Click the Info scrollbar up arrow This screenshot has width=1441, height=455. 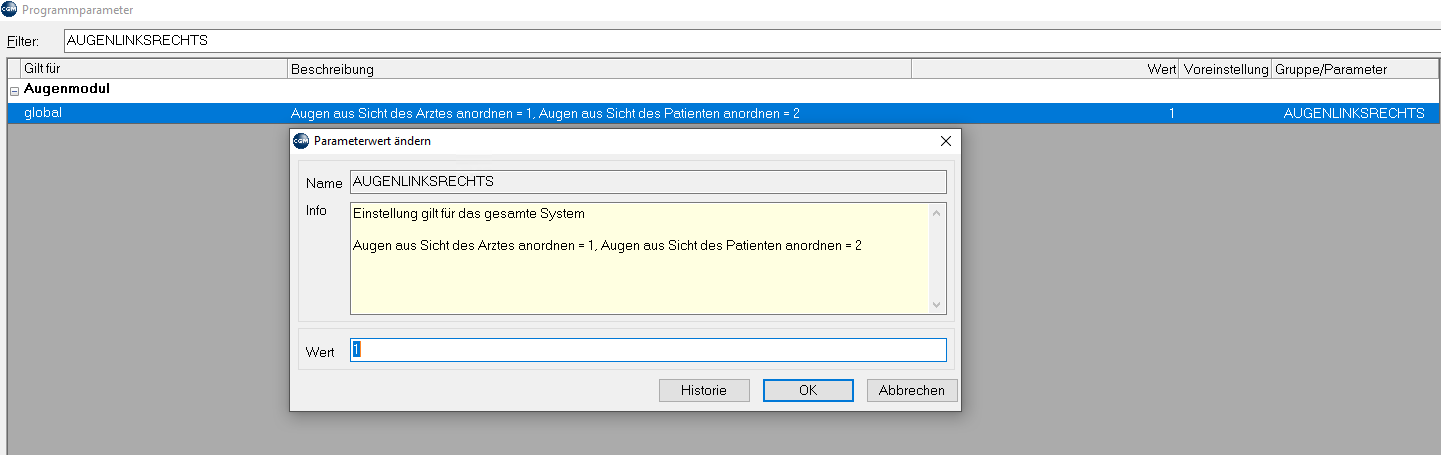[x=937, y=212]
